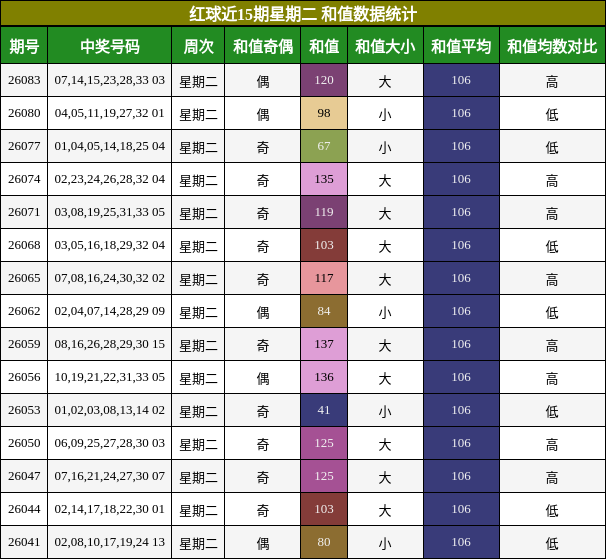The height and width of the screenshot is (559, 606).
Task: Click the 和值 column header
Action: 324,45
